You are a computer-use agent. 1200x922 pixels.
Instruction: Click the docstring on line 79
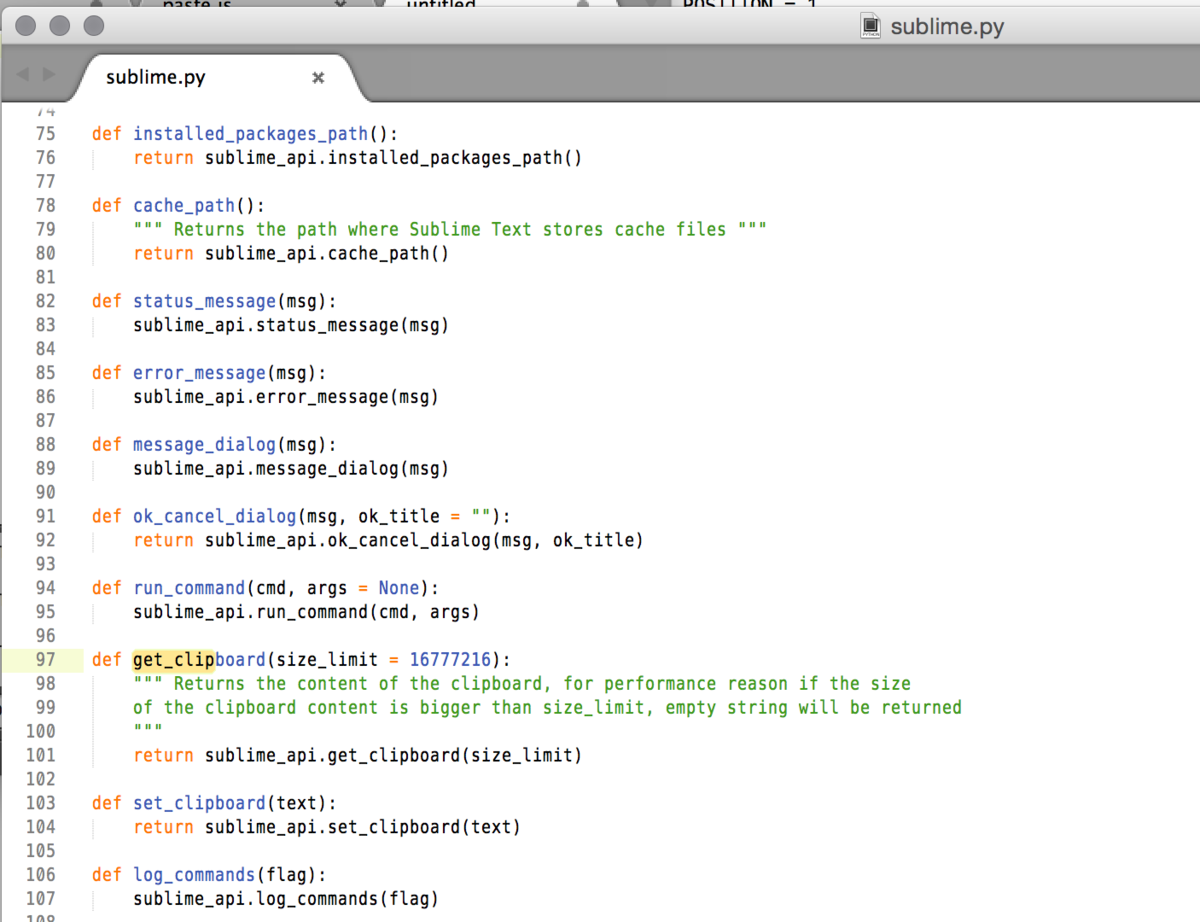450,230
